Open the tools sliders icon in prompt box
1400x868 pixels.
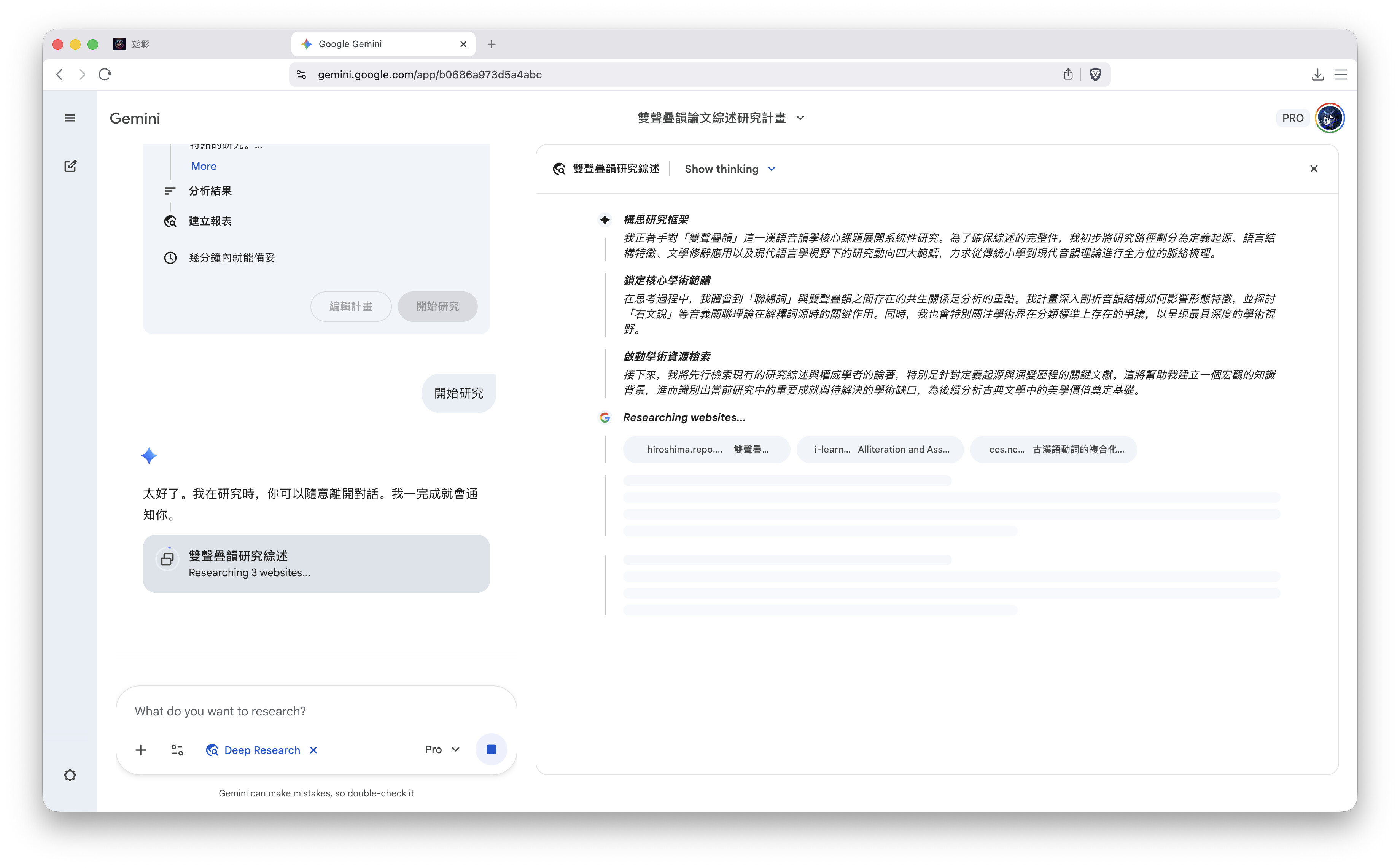[x=177, y=750]
